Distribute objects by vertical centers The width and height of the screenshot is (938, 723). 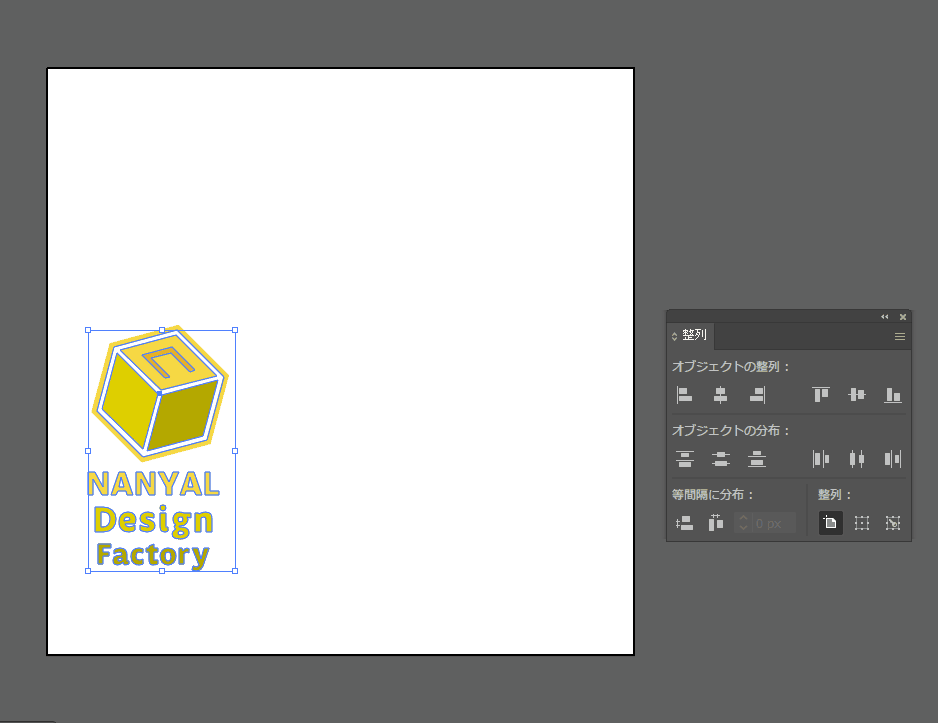point(720,459)
